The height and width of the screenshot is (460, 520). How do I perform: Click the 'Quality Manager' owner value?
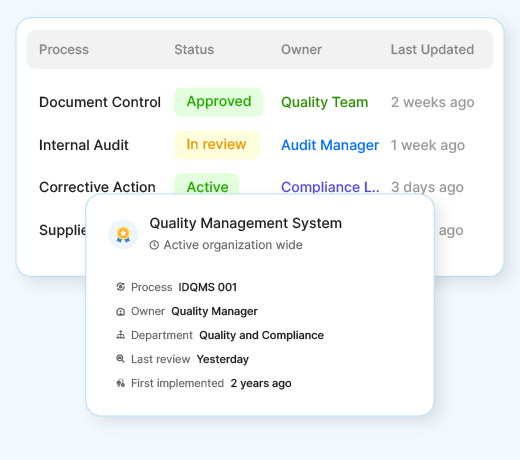(x=214, y=311)
